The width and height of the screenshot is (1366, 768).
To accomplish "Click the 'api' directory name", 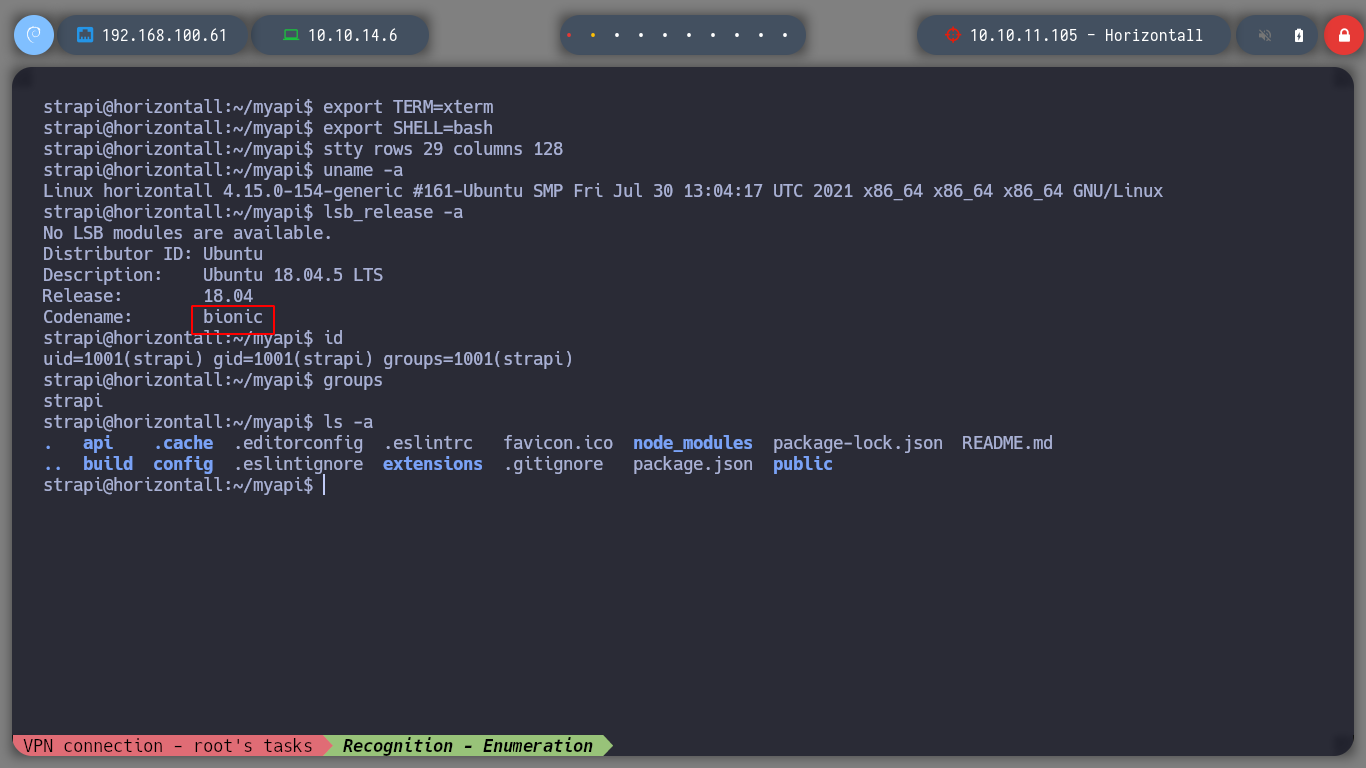I will pos(98,443).
